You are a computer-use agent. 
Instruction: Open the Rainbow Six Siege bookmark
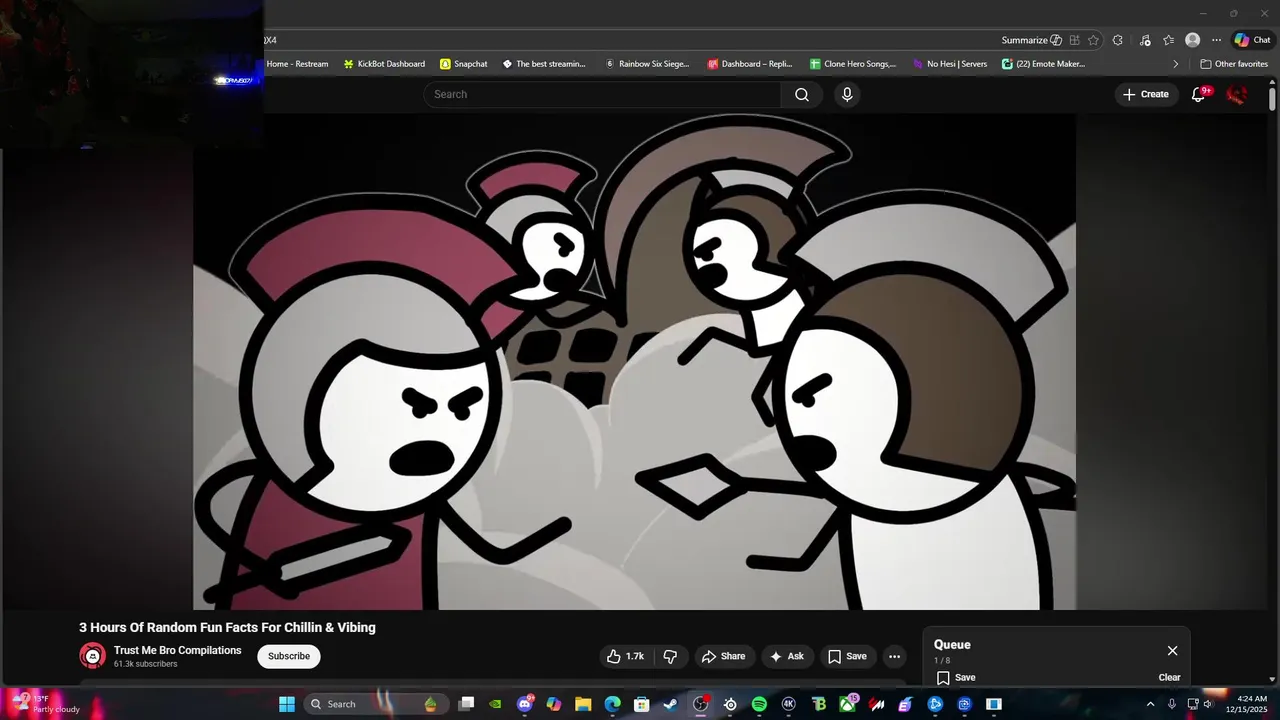647,64
